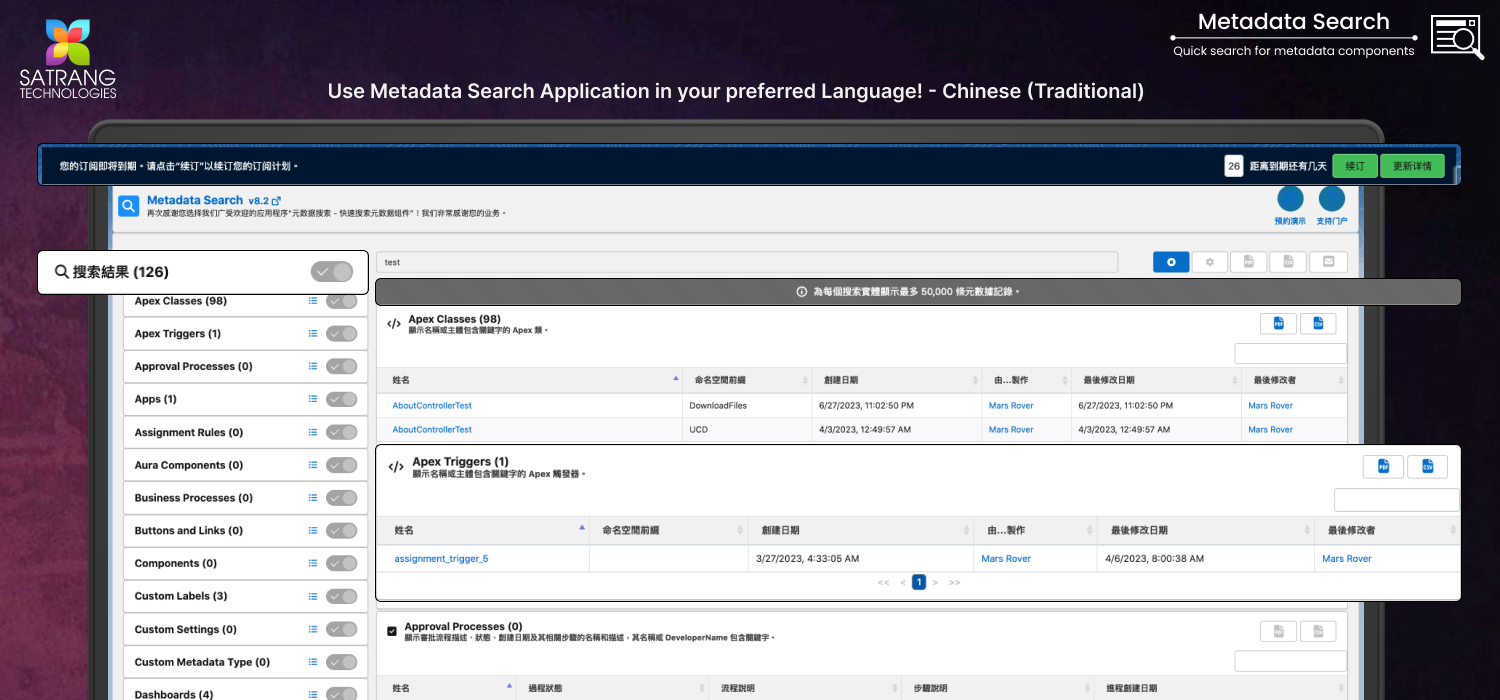Toggle the Apex Triggers (1) switch
This screenshot has width=1500, height=700.
341,334
